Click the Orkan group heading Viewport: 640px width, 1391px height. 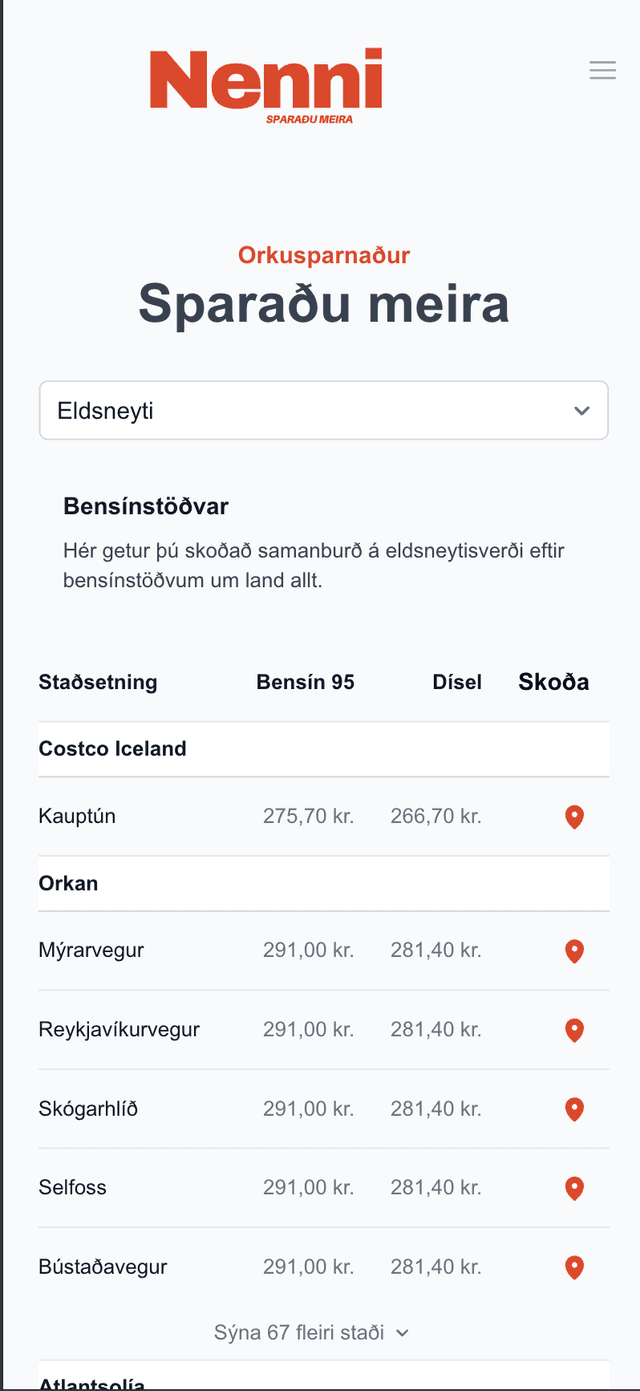tap(68, 884)
